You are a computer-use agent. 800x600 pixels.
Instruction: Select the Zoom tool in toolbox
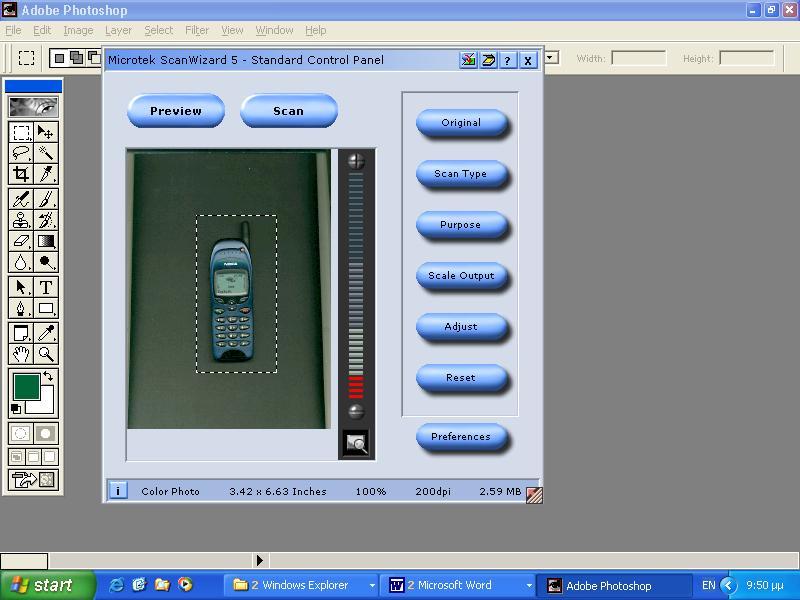point(46,354)
